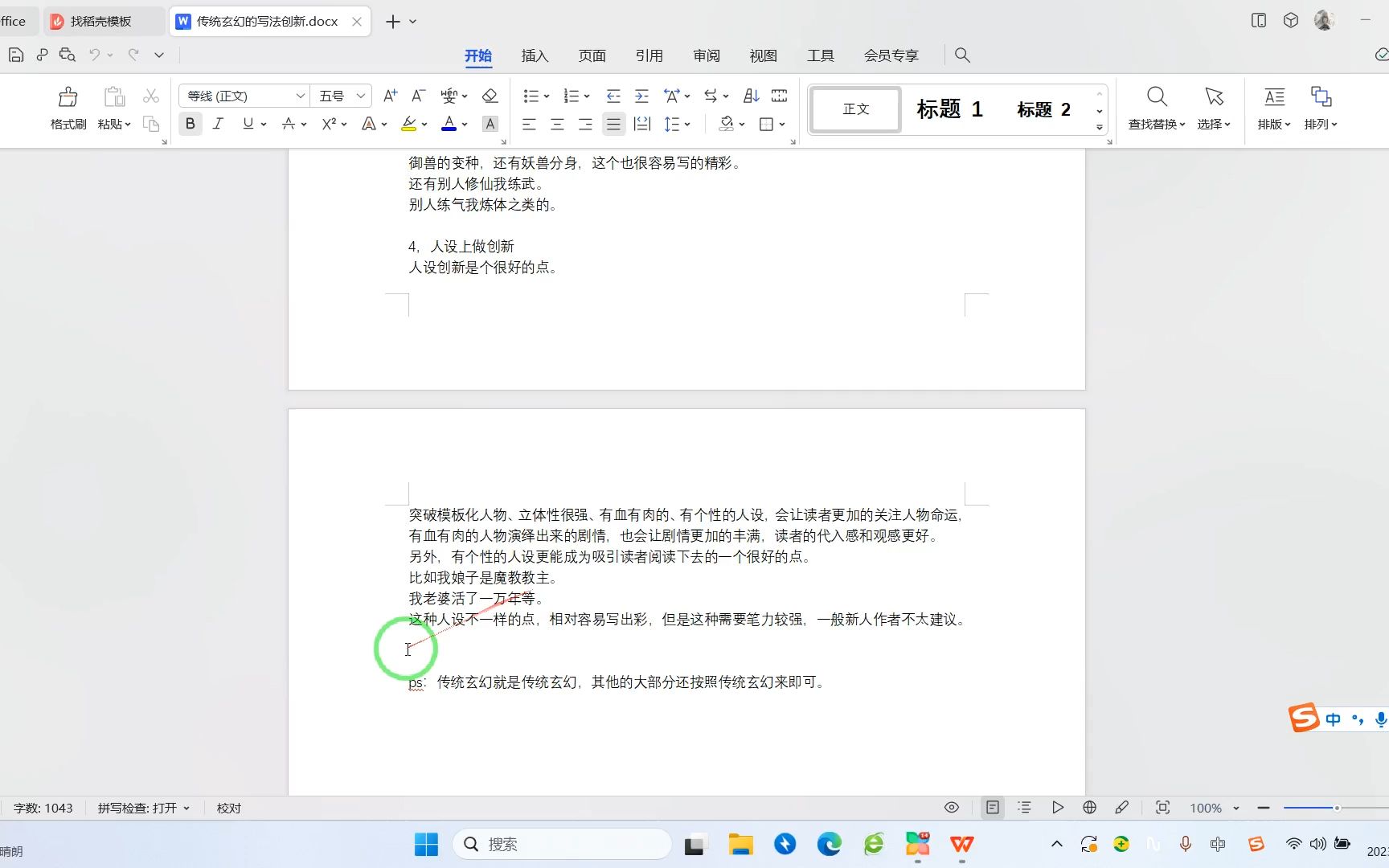
Task: Switch to the template tab with the red icon
Action: click(104, 22)
